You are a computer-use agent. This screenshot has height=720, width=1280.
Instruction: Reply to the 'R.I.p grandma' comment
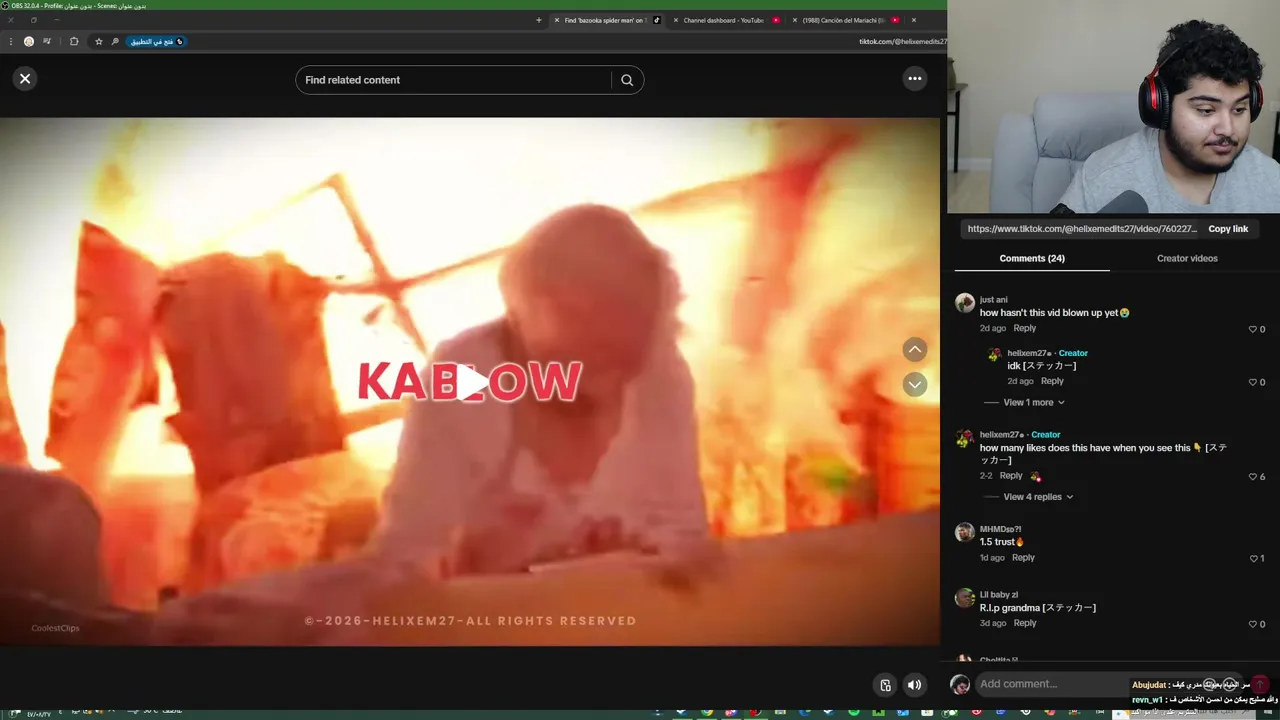1025,623
